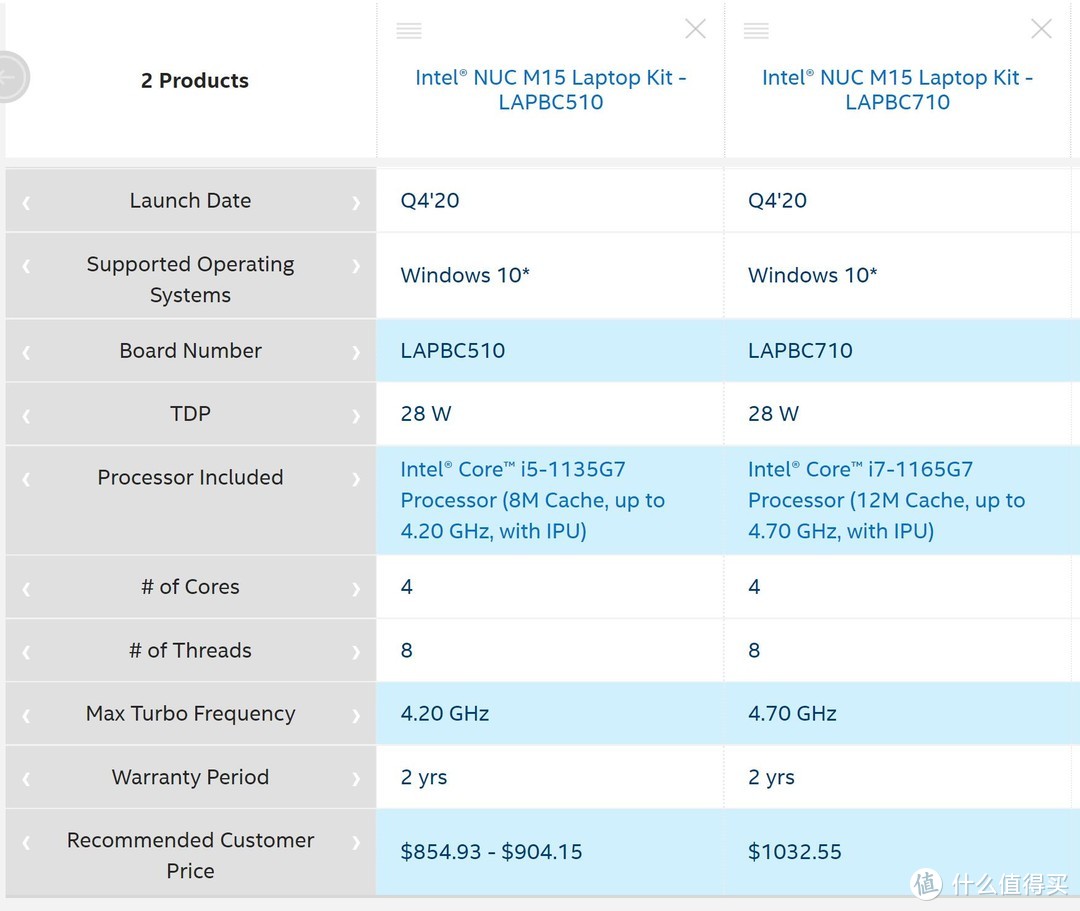1080x911 pixels.
Task: Click the back arrow on the left edge
Action: click(x=10, y=77)
